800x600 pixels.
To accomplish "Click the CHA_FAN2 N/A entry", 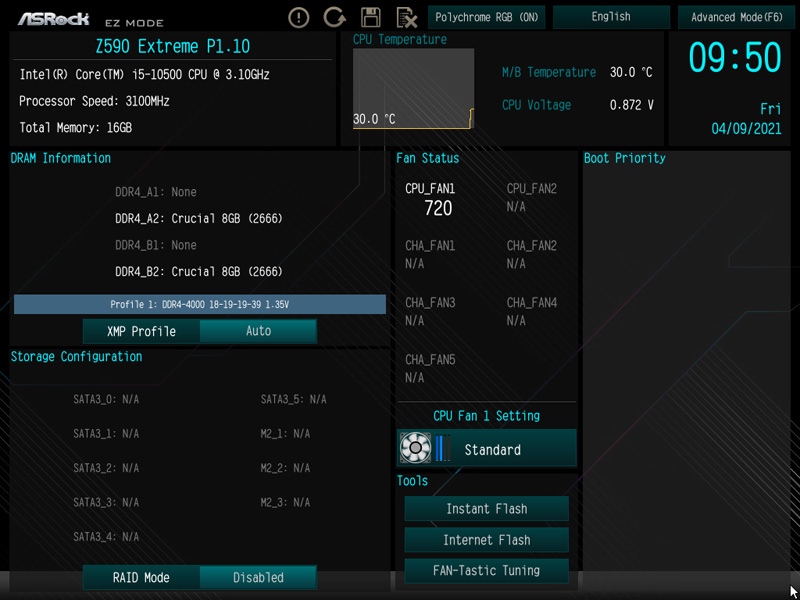I will click(x=532, y=255).
